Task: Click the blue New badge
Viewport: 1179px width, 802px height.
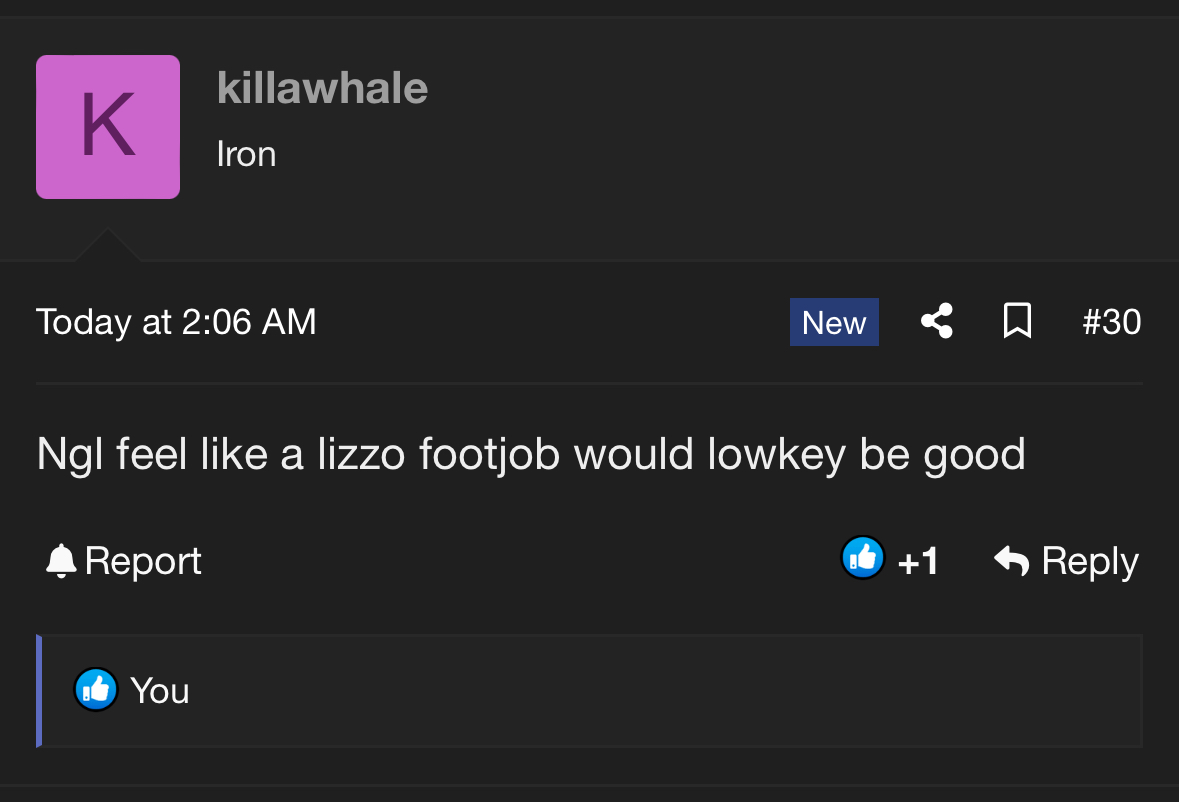Action: 834,322
